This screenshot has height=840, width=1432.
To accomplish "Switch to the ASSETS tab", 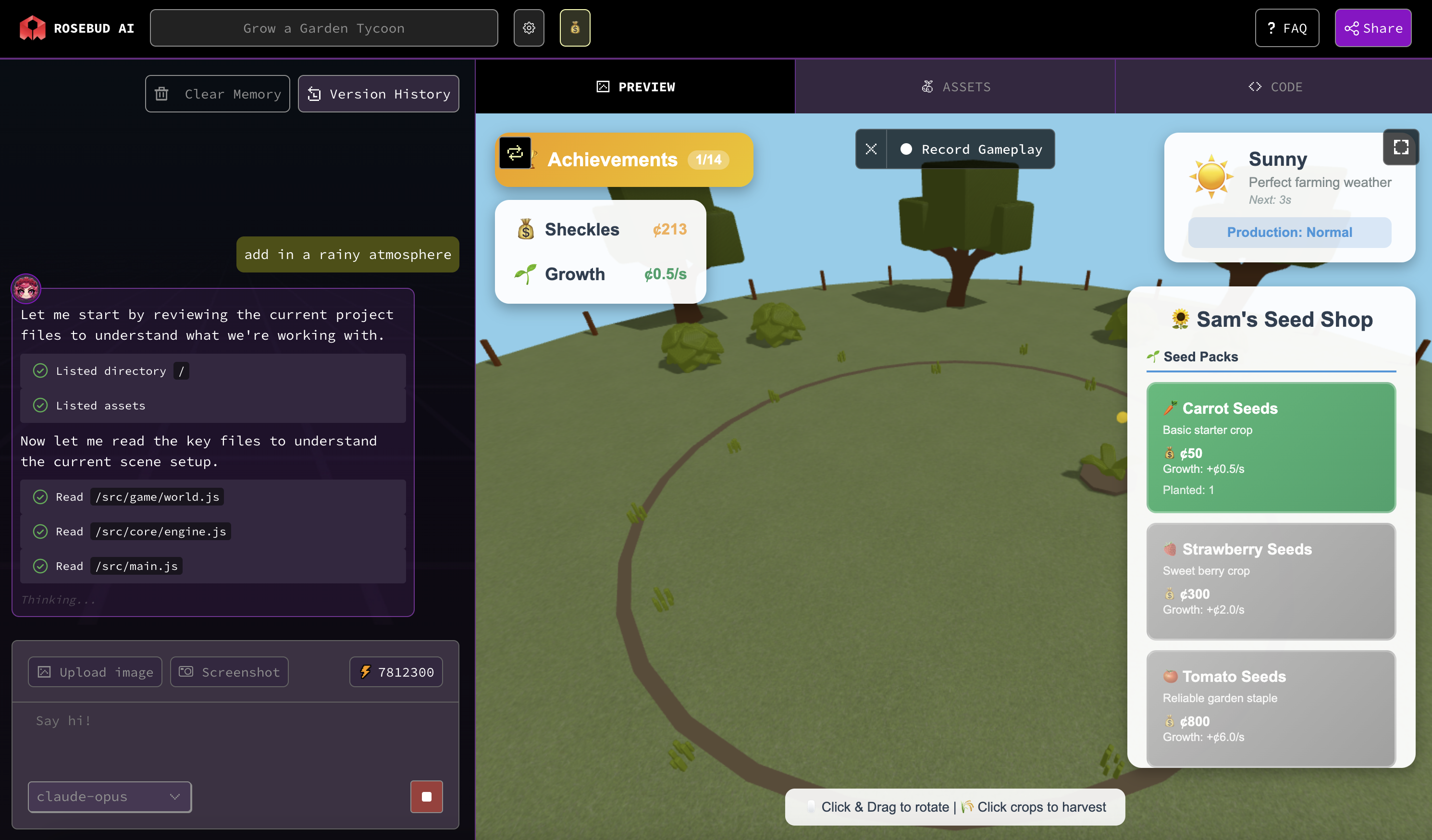I will pyautogui.click(x=956, y=86).
